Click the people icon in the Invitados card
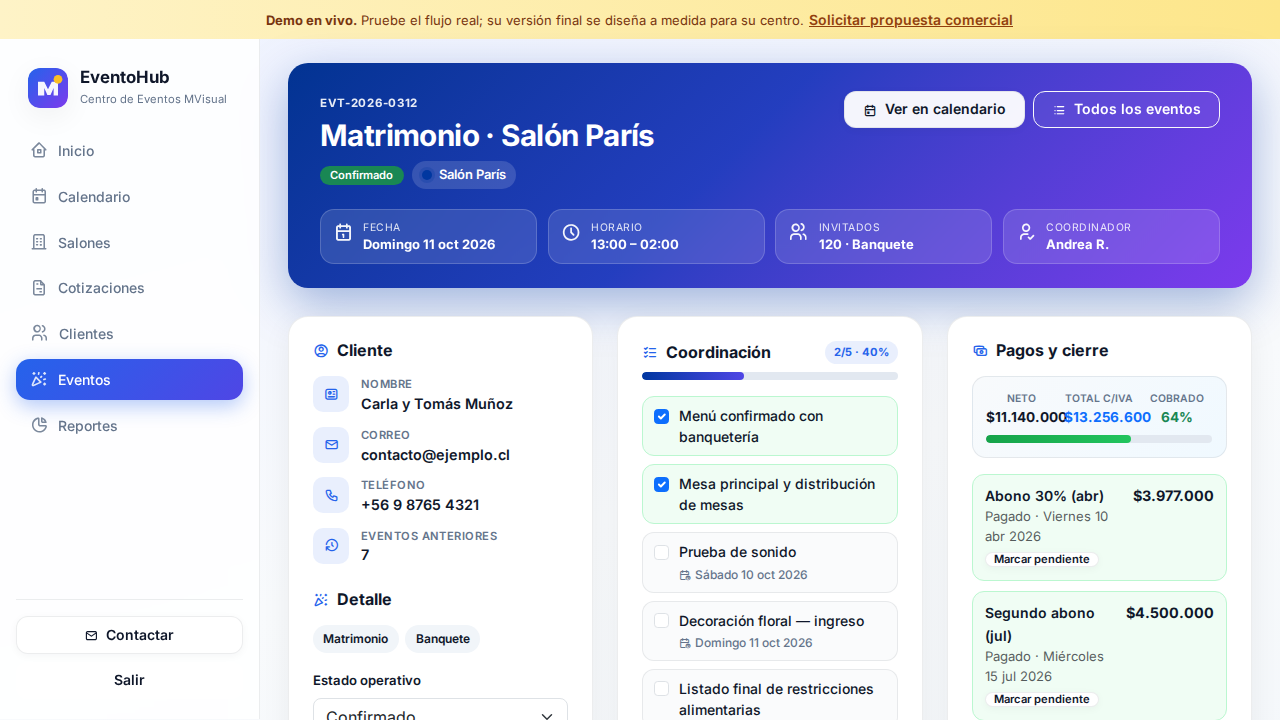Viewport: 1280px width, 720px height. (798, 233)
